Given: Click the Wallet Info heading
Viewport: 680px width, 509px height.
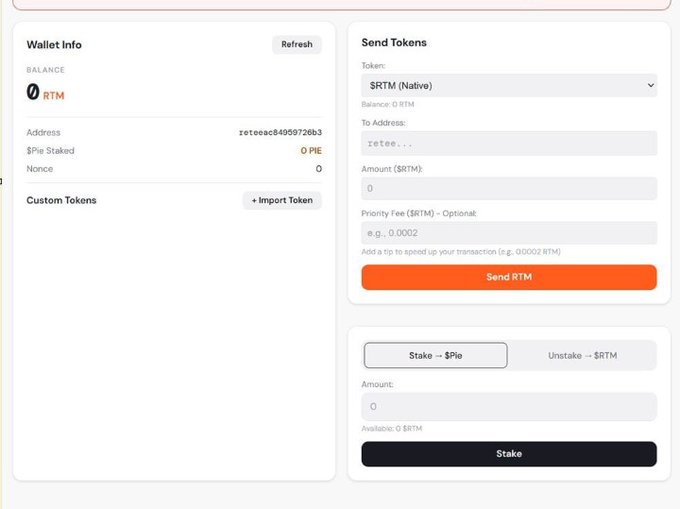Looking at the screenshot, I should (x=54, y=45).
